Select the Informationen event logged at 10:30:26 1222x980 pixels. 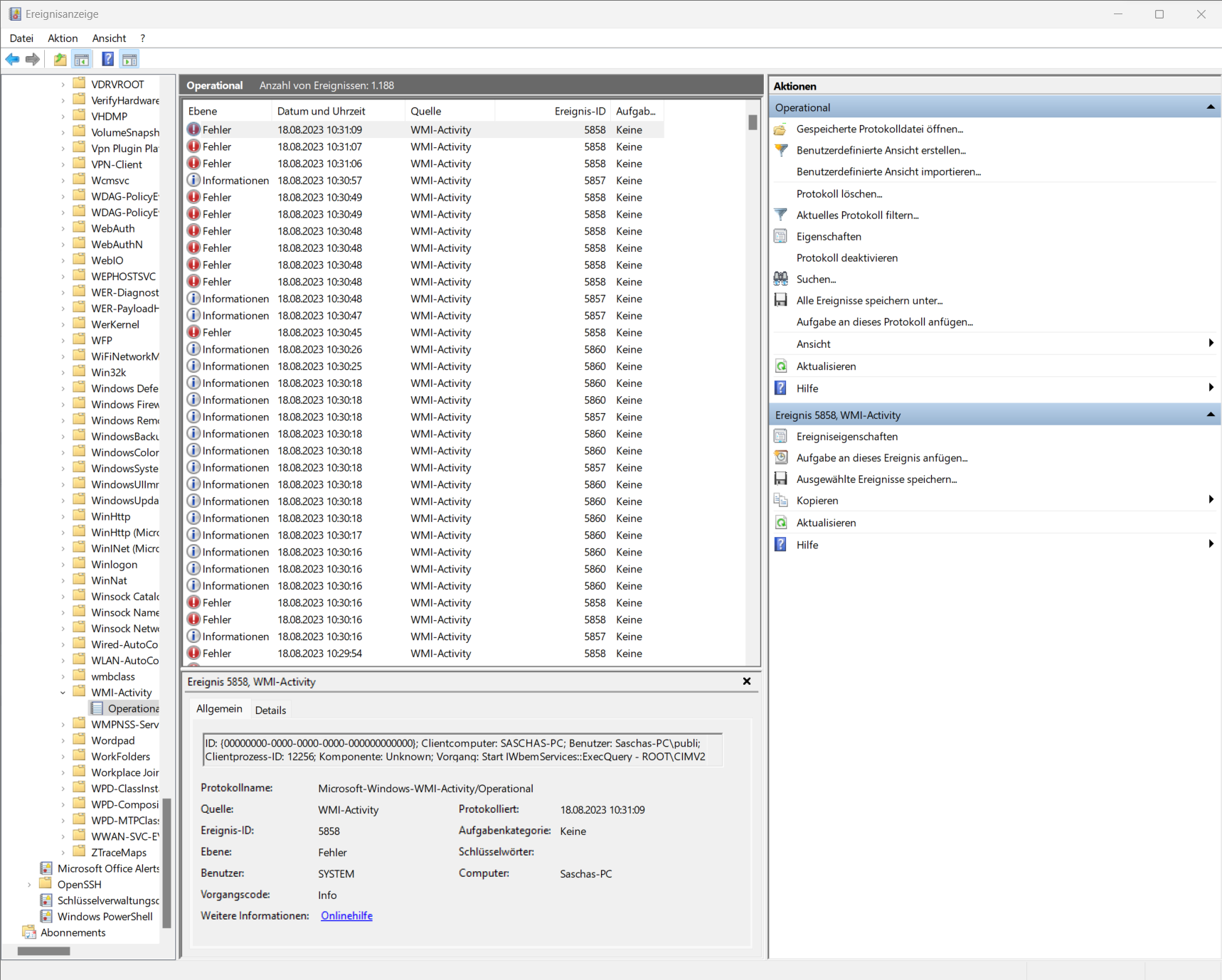click(x=424, y=349)
